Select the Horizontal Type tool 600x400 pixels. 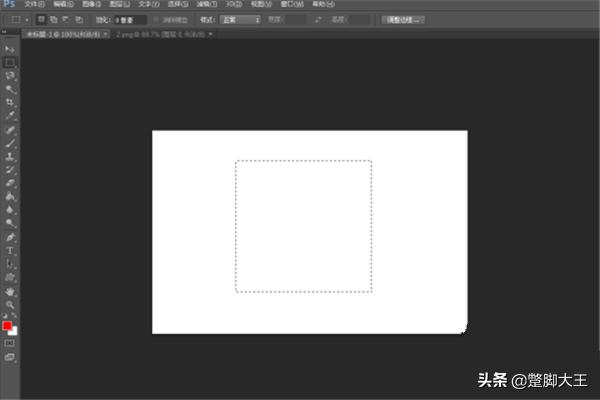point(10,251)
